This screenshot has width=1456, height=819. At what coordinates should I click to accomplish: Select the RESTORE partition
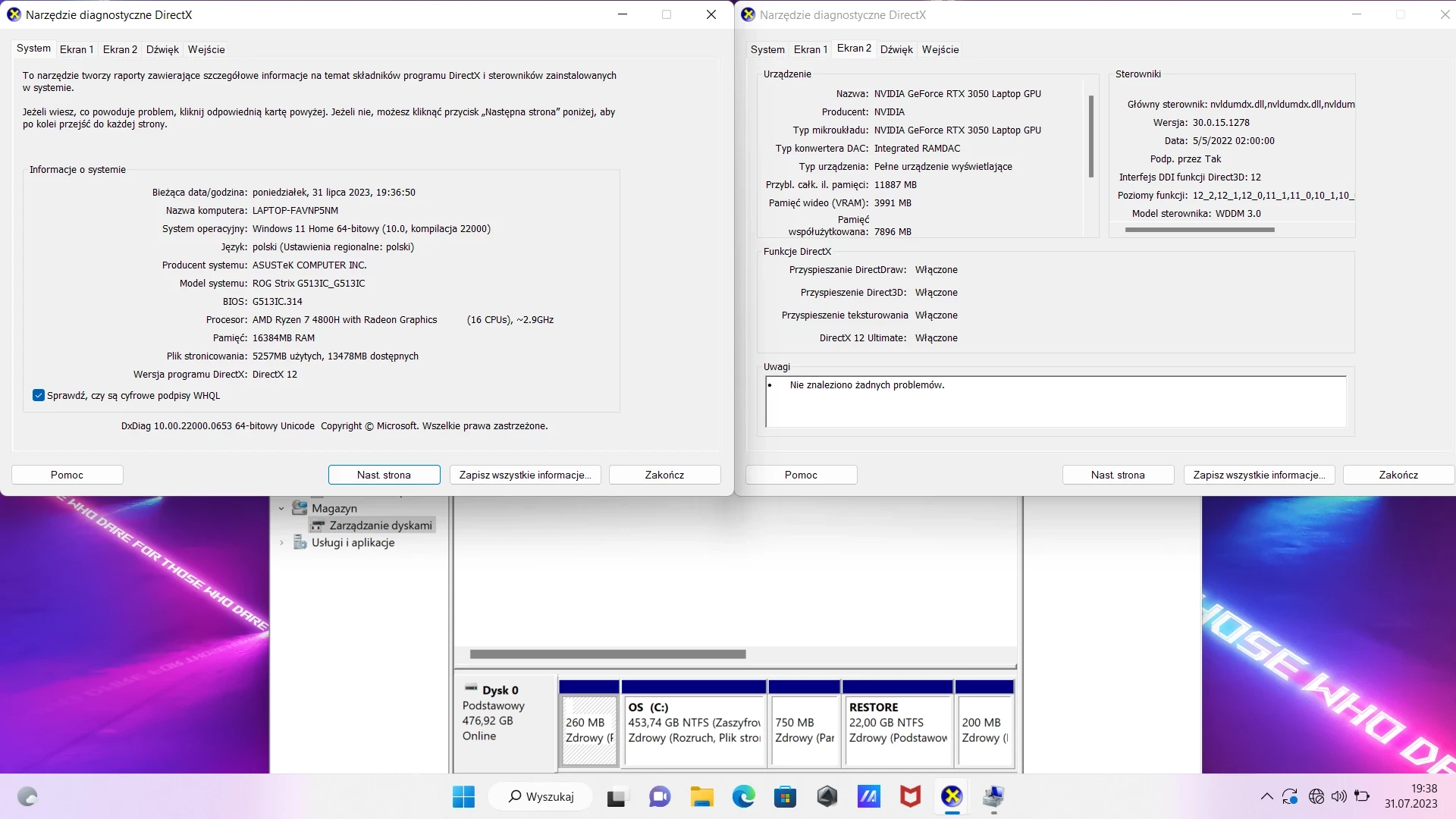click(x=897, y=723)
